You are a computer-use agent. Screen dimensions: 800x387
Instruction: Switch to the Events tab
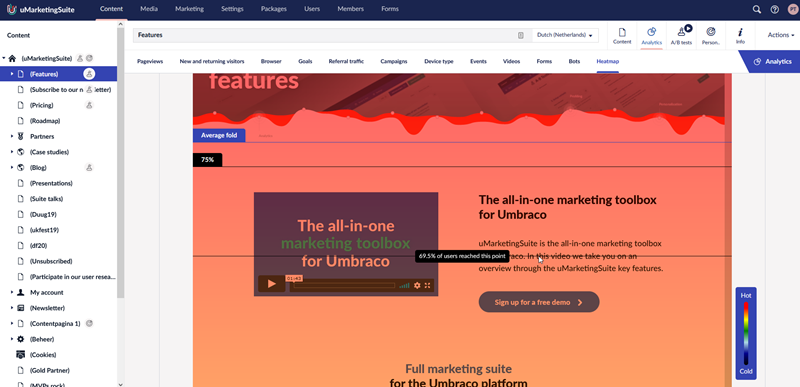coord(478,61)
